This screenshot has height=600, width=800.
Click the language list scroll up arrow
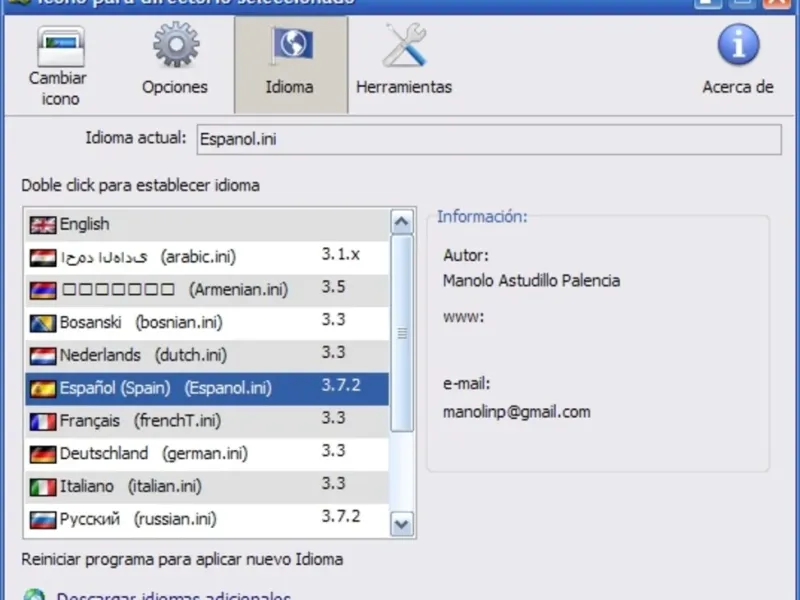[402, 222]
